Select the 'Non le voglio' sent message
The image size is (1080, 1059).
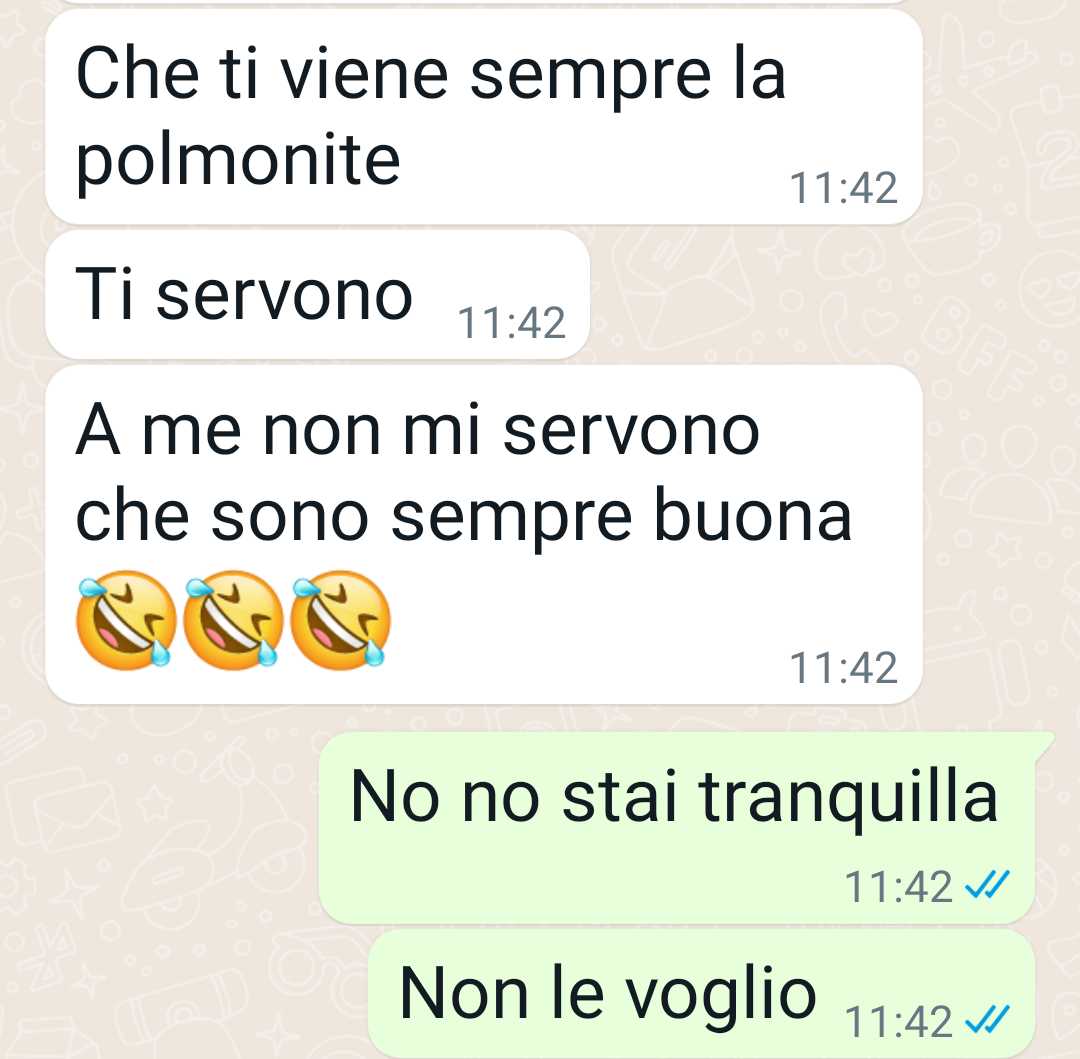click(x=701, y=994)
